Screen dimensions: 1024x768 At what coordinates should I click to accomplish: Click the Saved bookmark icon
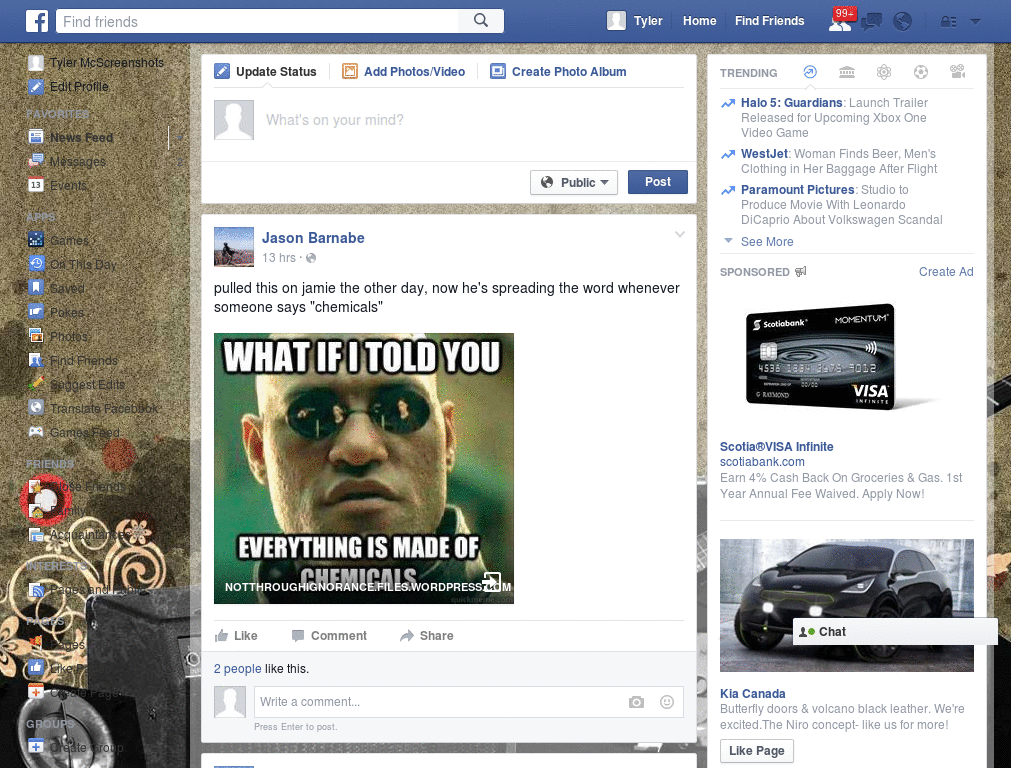tap(36, 288)
